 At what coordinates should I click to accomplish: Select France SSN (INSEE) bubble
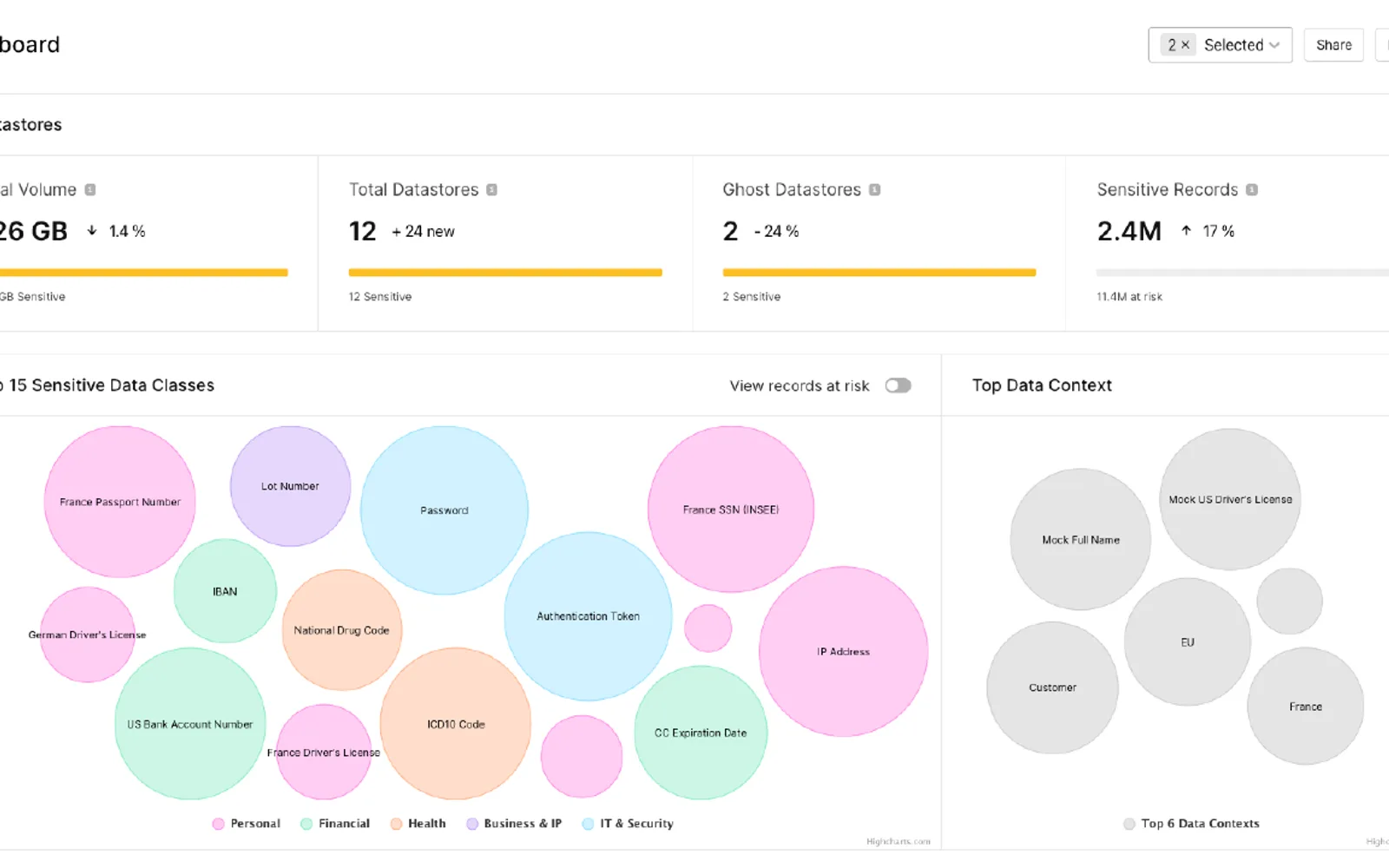[x=731, y=510]
